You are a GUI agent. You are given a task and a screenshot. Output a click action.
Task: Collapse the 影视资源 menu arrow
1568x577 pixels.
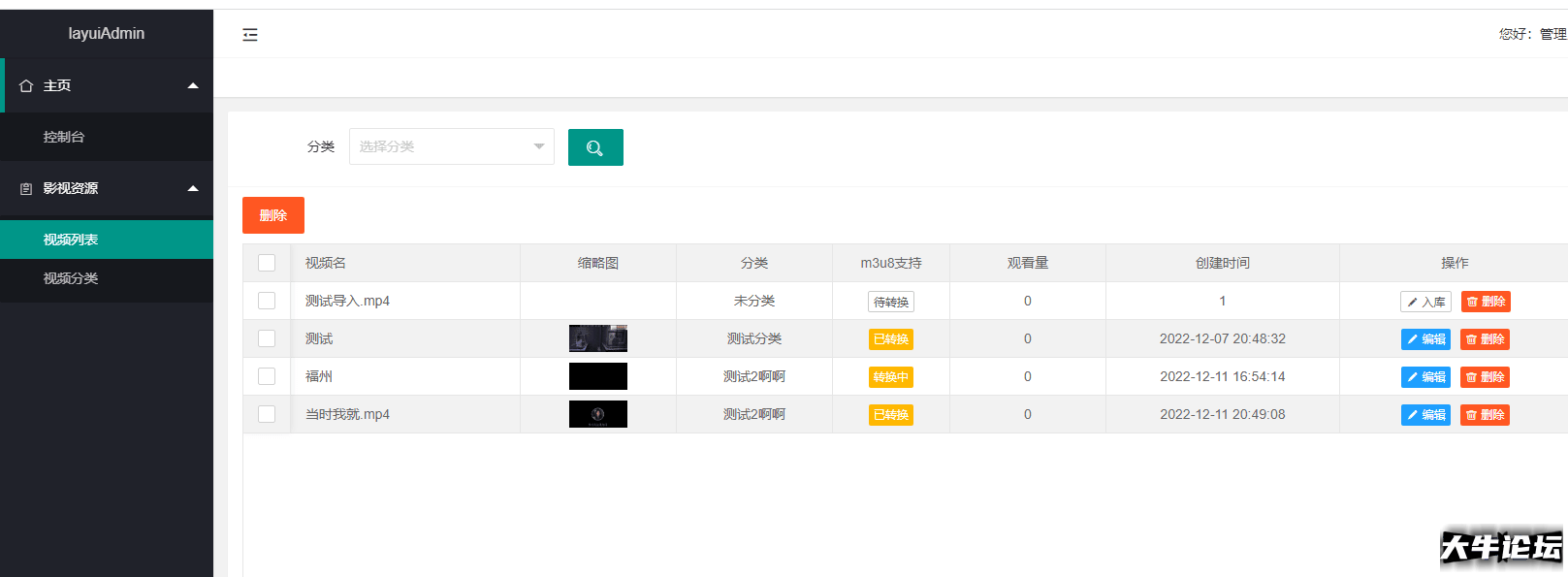click(x=193, y=188)
